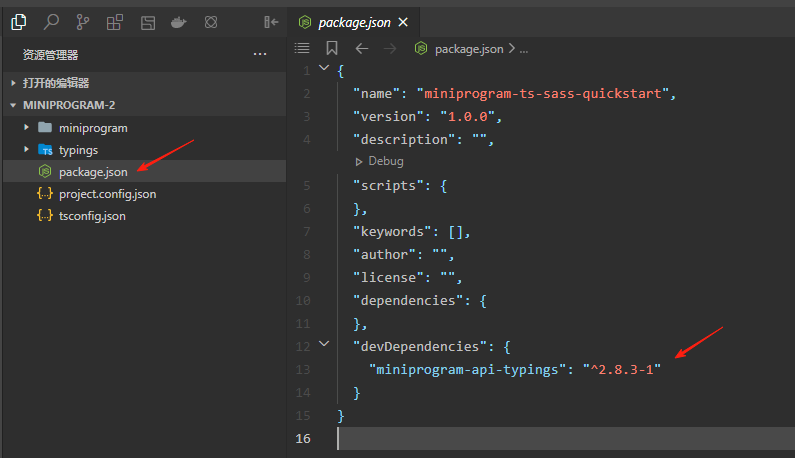Click the 资源管理器 panel title
This screenshot has height=458, width=795.
click(50, 54)
